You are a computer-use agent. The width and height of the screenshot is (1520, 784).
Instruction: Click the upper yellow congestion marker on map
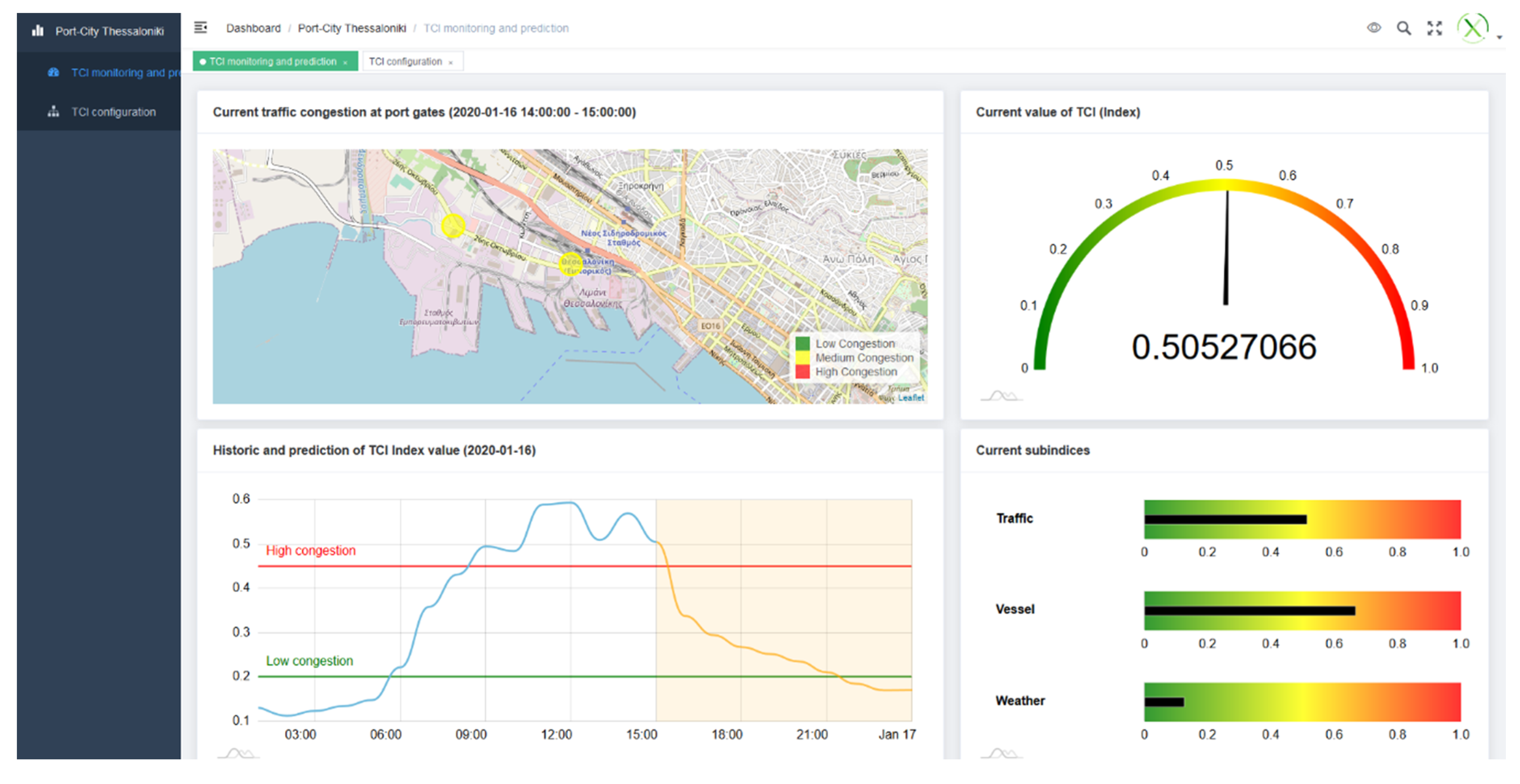(x=453, y=225)
